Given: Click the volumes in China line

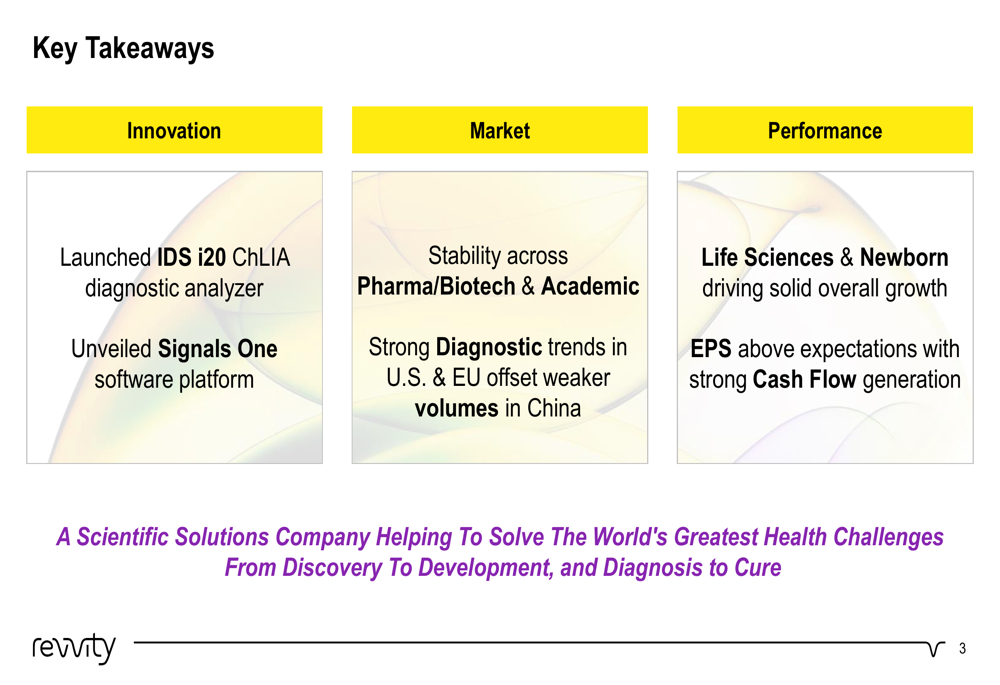Looking at the screenshot, I should [x=497, y=408].
